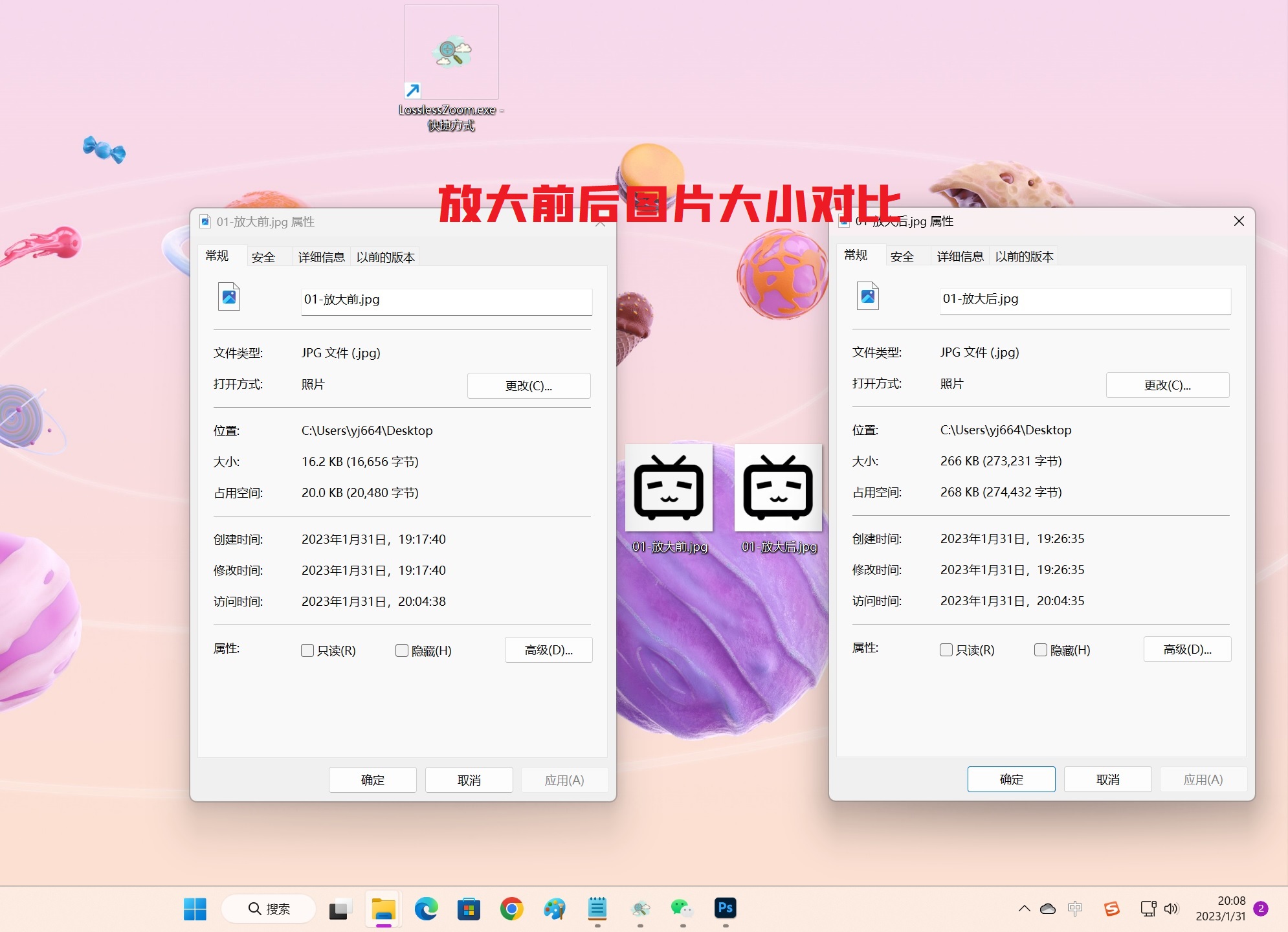
Task: Open 高级(D)... in 放大后 properties
Action: pos(1188,649)
